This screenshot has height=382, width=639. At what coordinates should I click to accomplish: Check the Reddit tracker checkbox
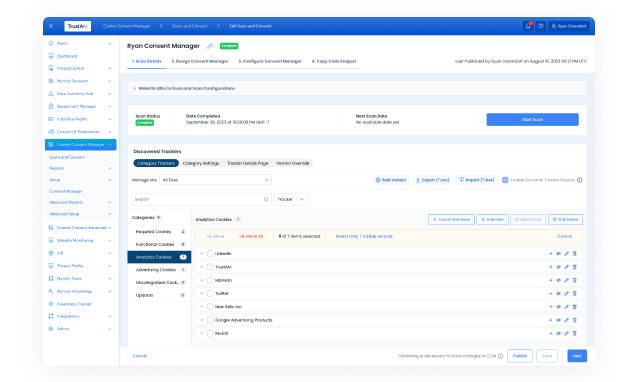click(210, 333)
